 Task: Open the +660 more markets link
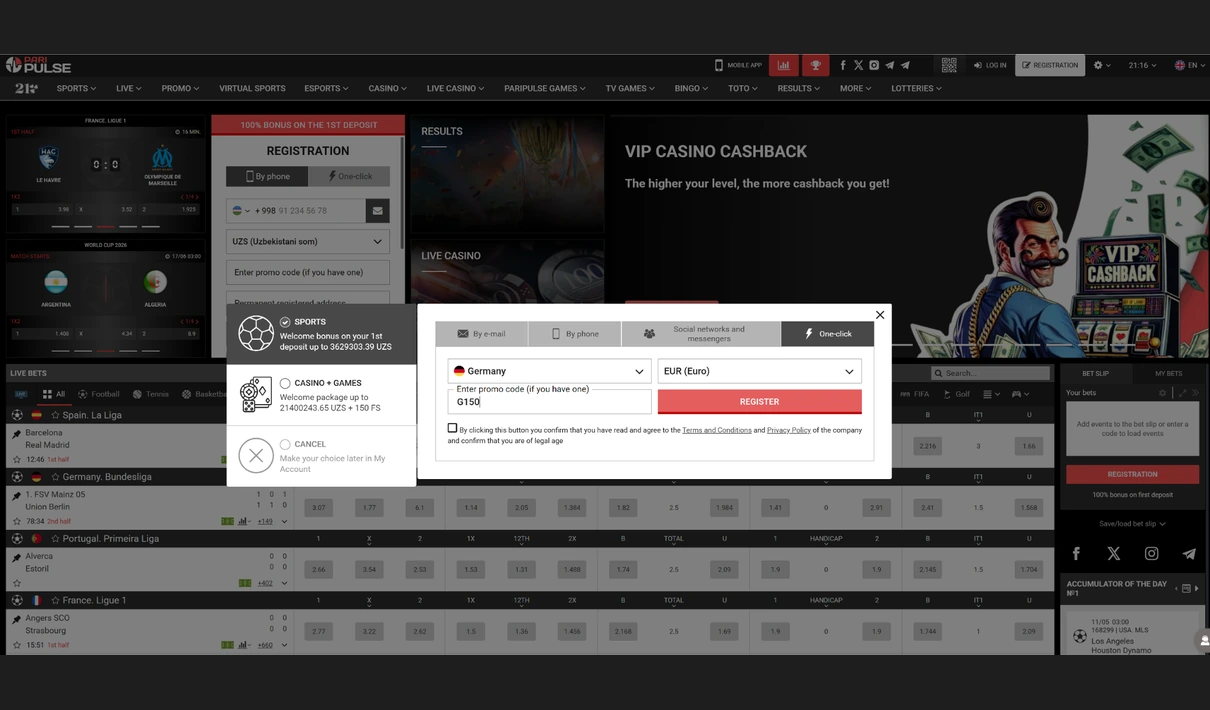265,645
